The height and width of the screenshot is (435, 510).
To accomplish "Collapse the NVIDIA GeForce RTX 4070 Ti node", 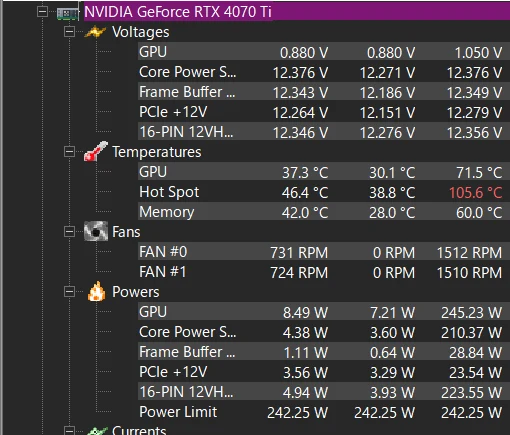I will tap(42, 12).
